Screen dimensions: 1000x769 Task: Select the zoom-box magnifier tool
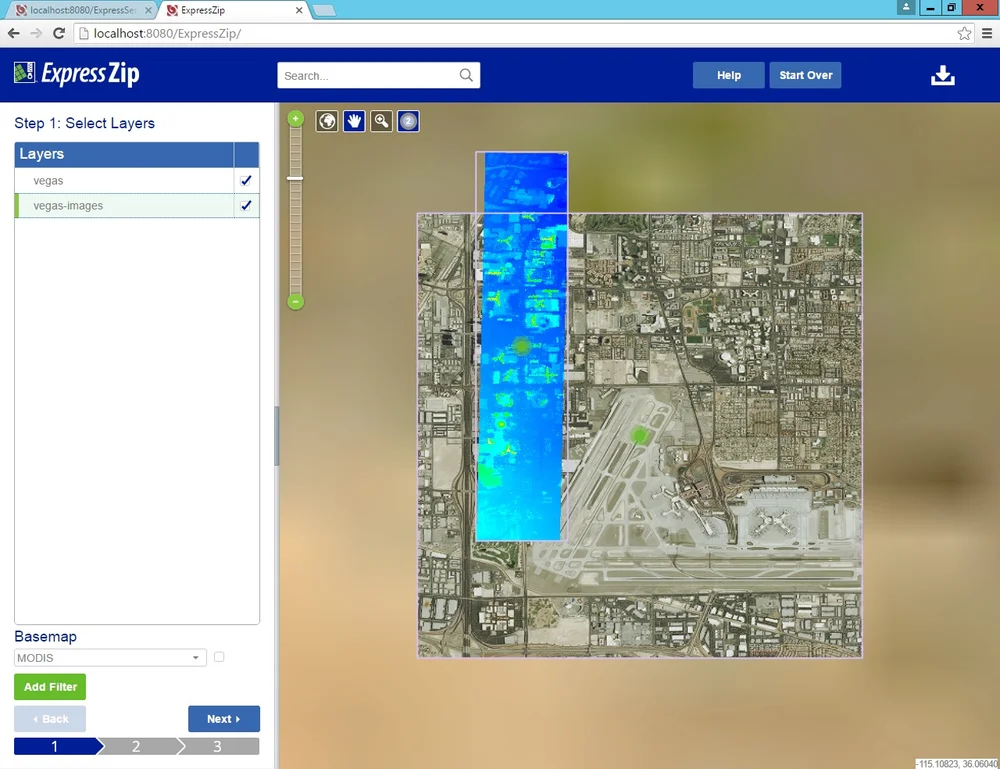pyautogui.click(x=381, y=120)
